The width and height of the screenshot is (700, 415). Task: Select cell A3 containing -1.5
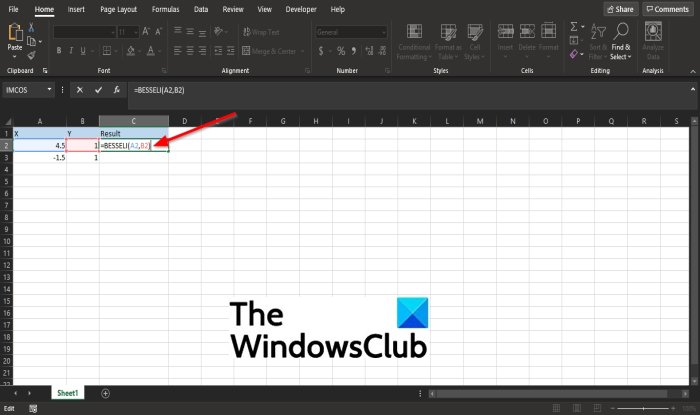(x=40, y=158)
